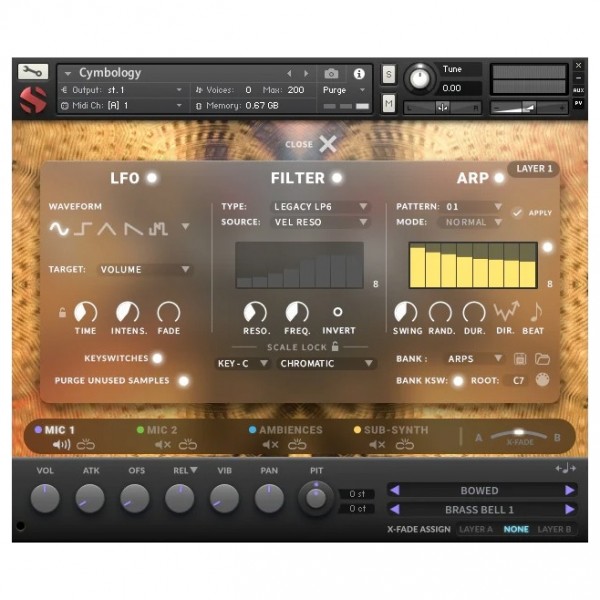Open the filter Type dropdown
Viewport: 600px width, 600px height.
[x=320, y=207]
